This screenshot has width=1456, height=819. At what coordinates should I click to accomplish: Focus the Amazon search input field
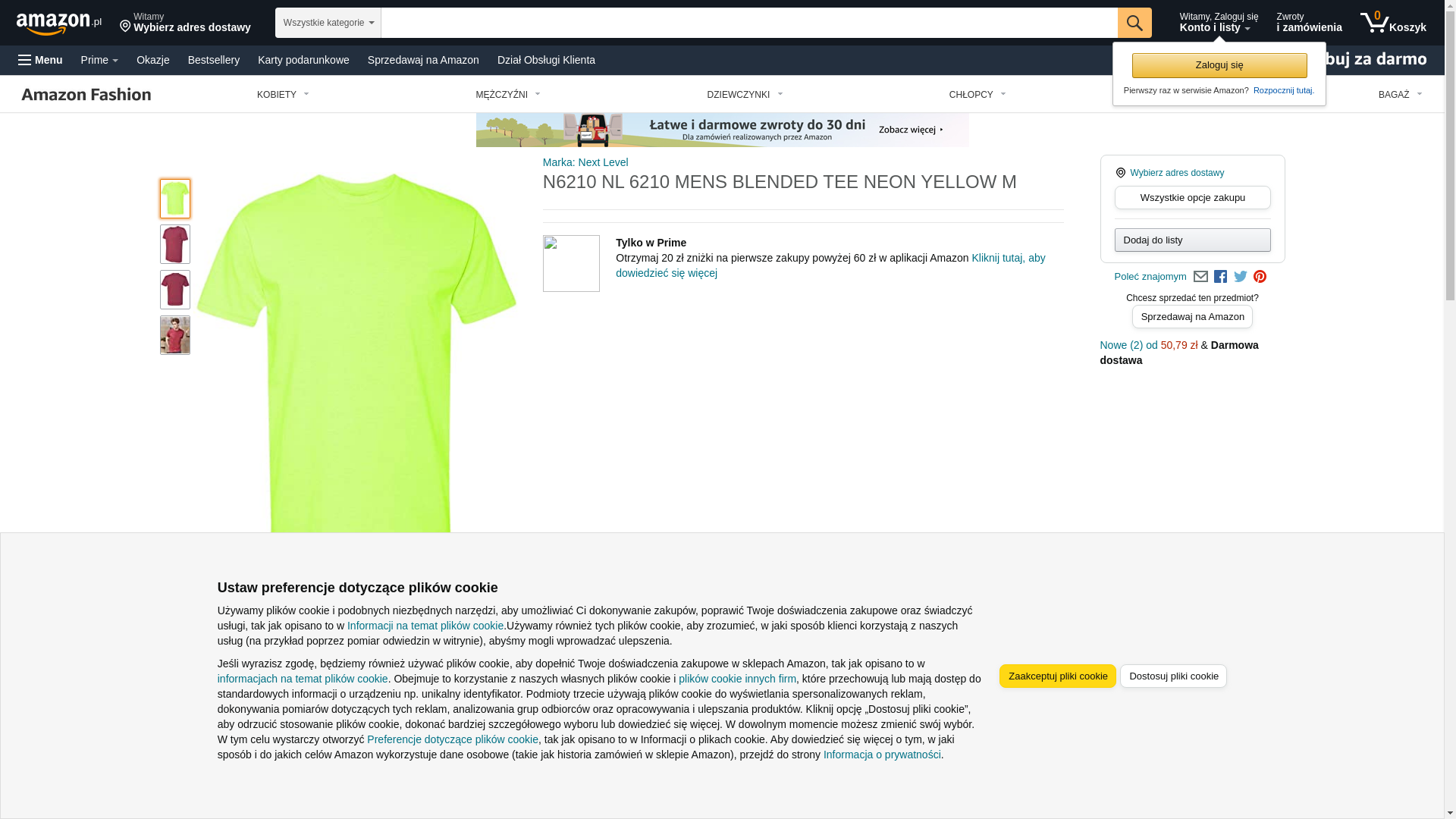(x=749, y=23)
